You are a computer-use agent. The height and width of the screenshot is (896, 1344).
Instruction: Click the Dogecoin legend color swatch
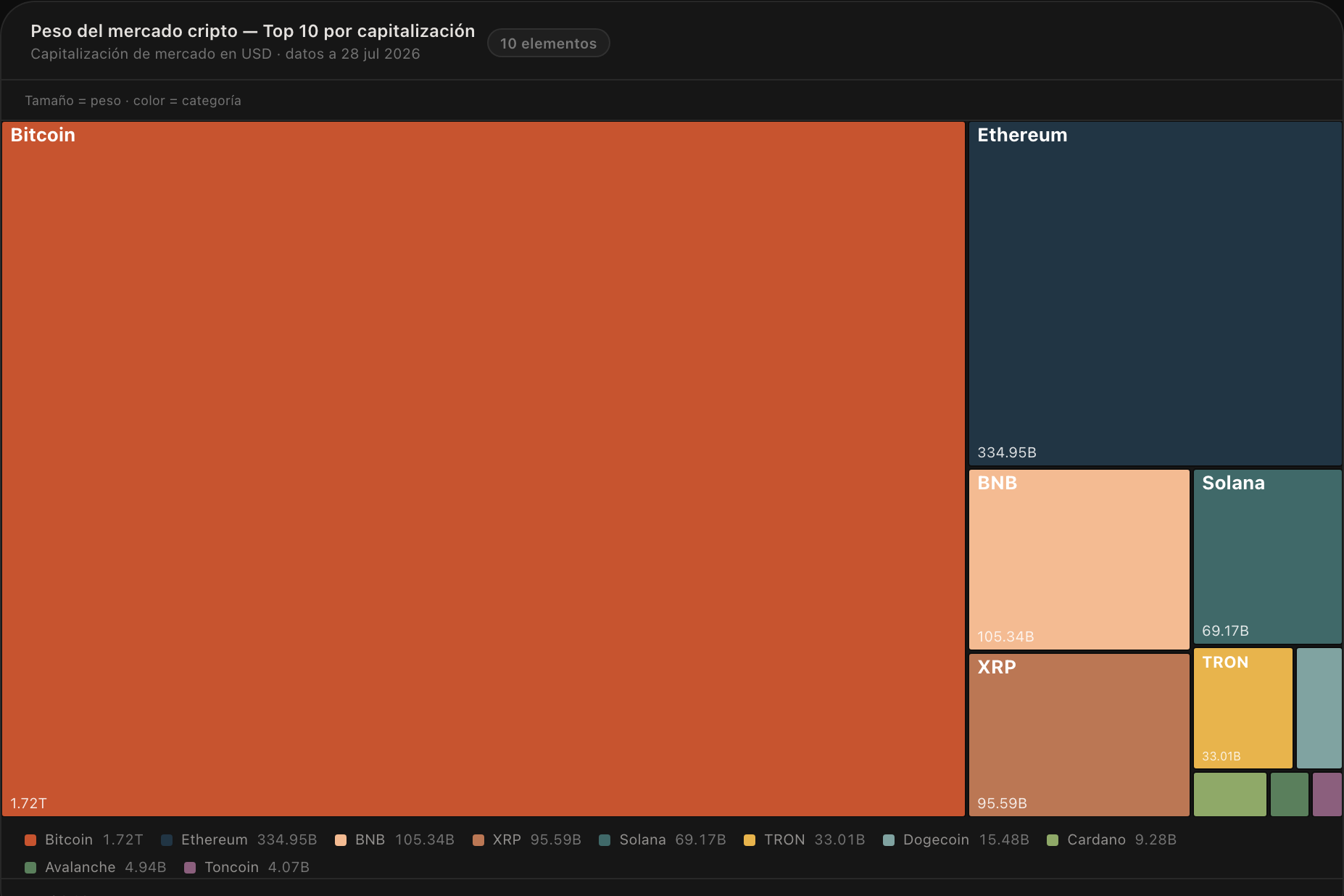[x=889, y=840]
